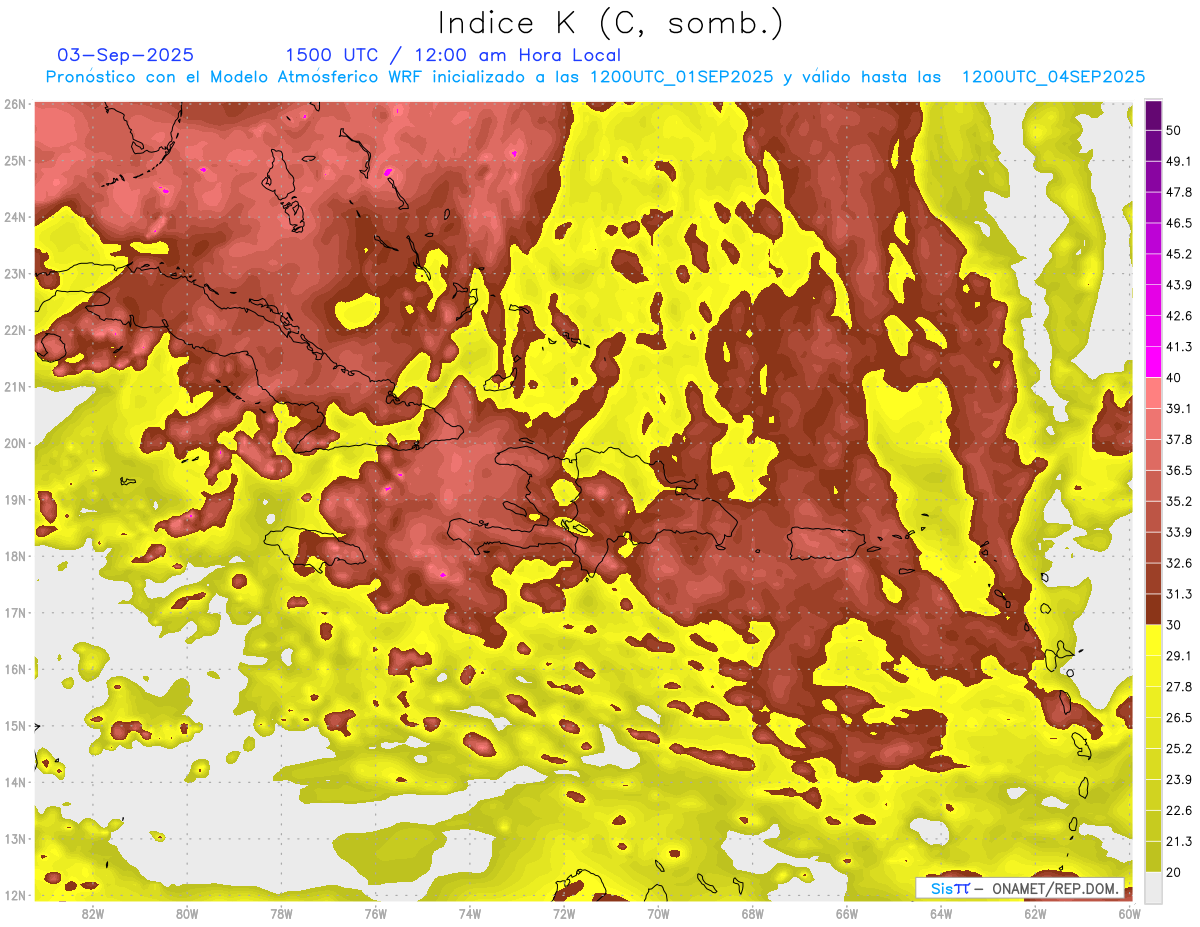Click the '80W' longitude label
1200x927 pixels.
187,914
